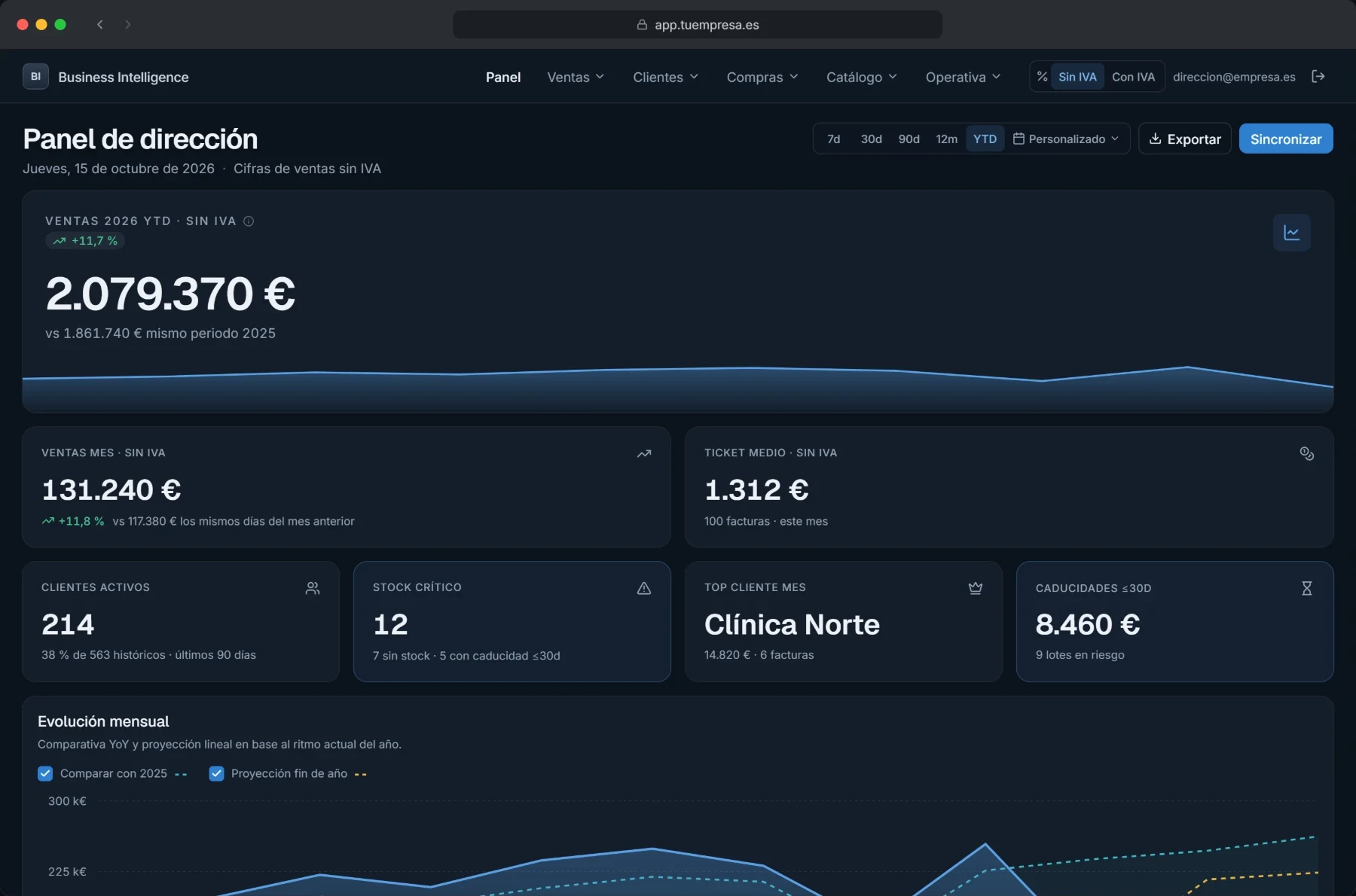Open the Operativa dropdown menu
The height and width of the screenshot is (896, 1356).
(x=964, y=77)
